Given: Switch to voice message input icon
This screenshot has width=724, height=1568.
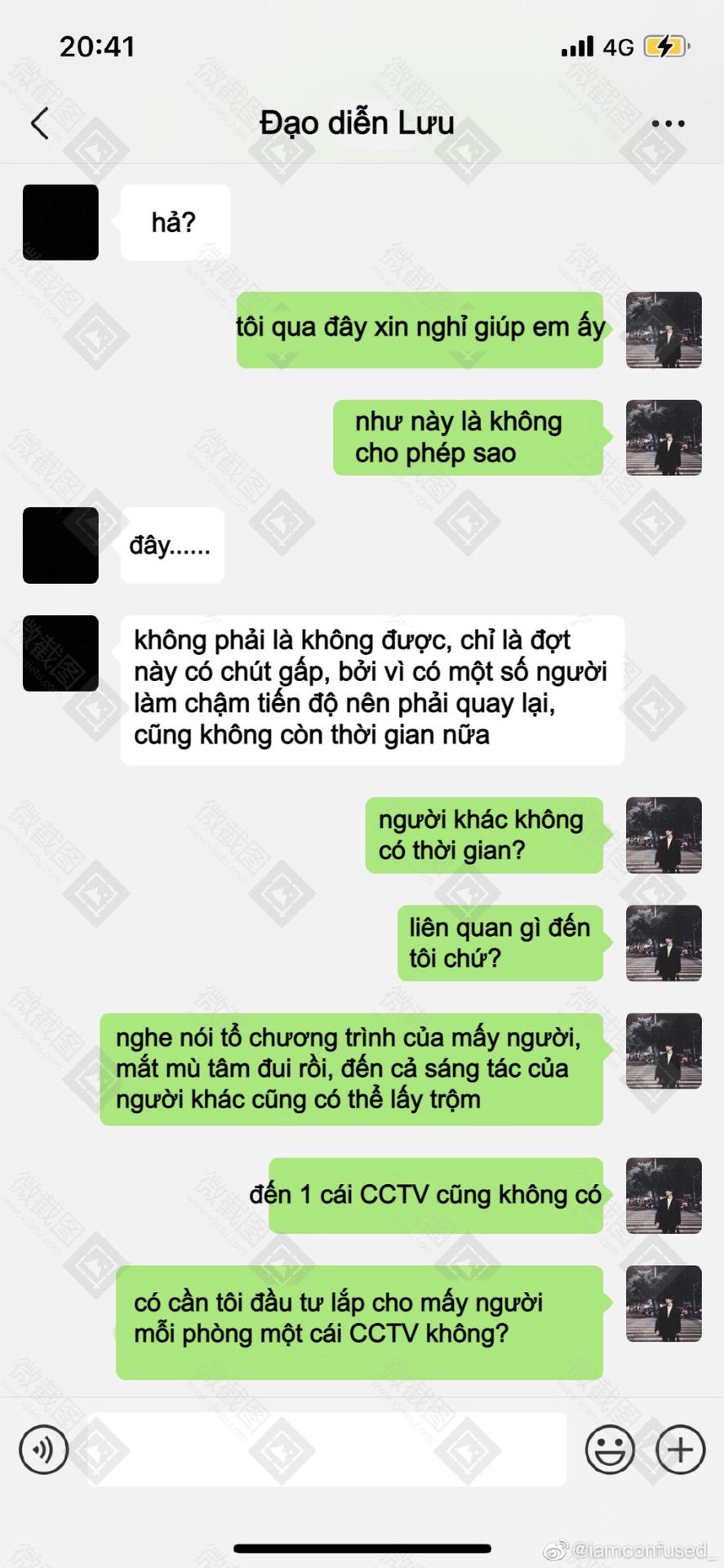Looking at the screenshot, I should coord(43,1449).
